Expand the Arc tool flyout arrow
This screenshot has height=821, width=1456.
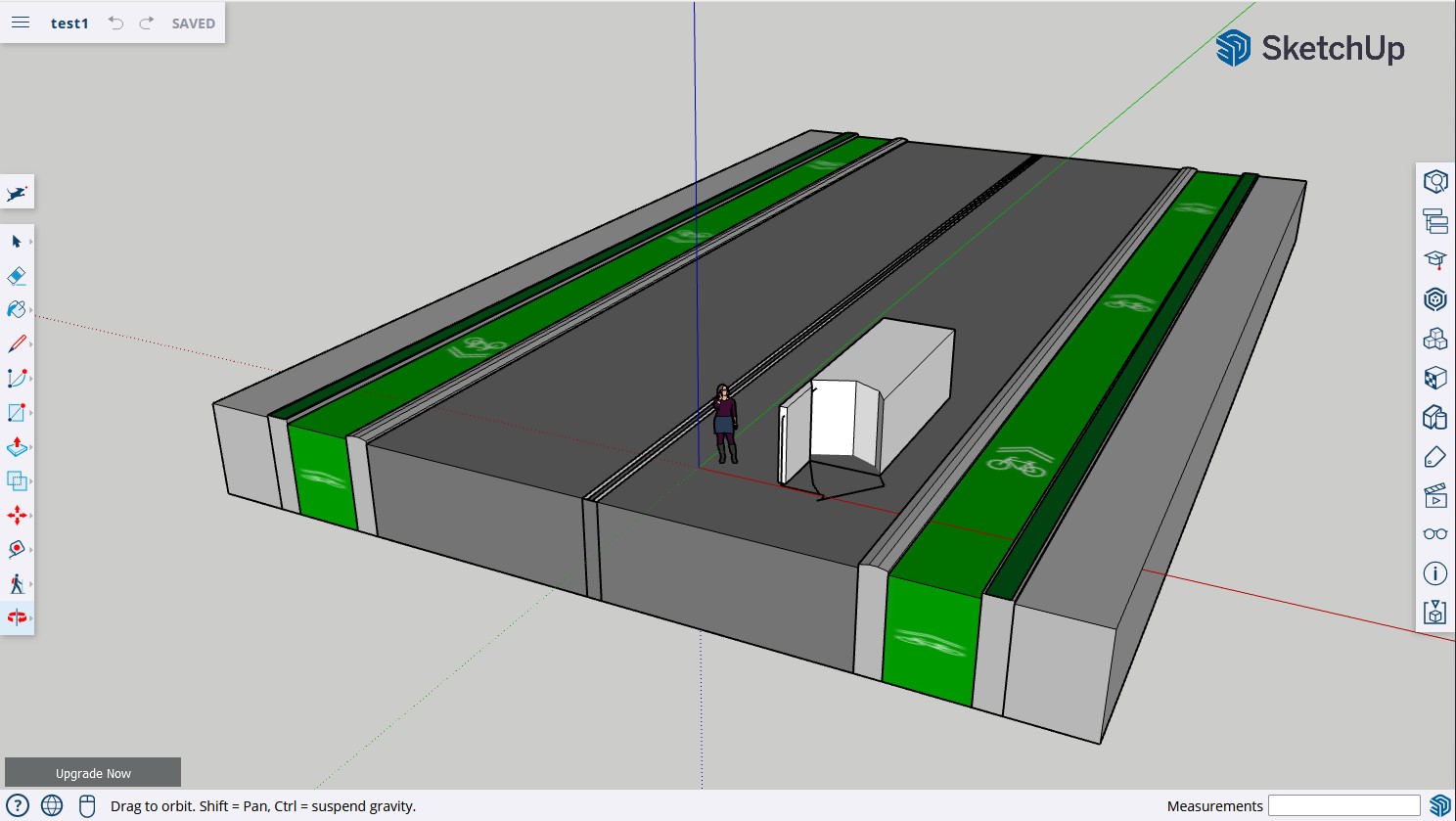pyautogui.click(x=31, y=379)
